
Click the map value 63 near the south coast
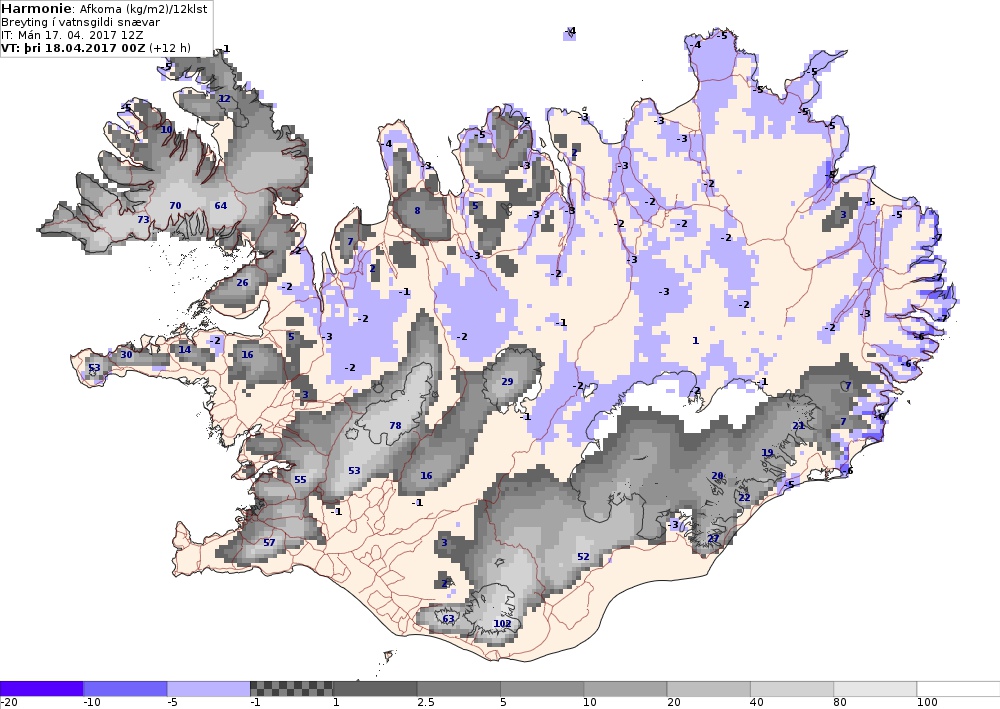[x=448, y=618]
